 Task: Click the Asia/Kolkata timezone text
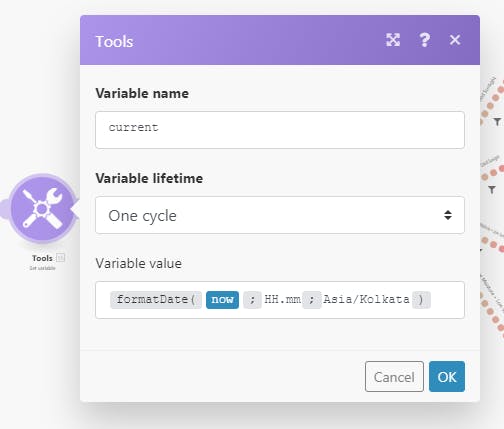(x=366, y=299)
